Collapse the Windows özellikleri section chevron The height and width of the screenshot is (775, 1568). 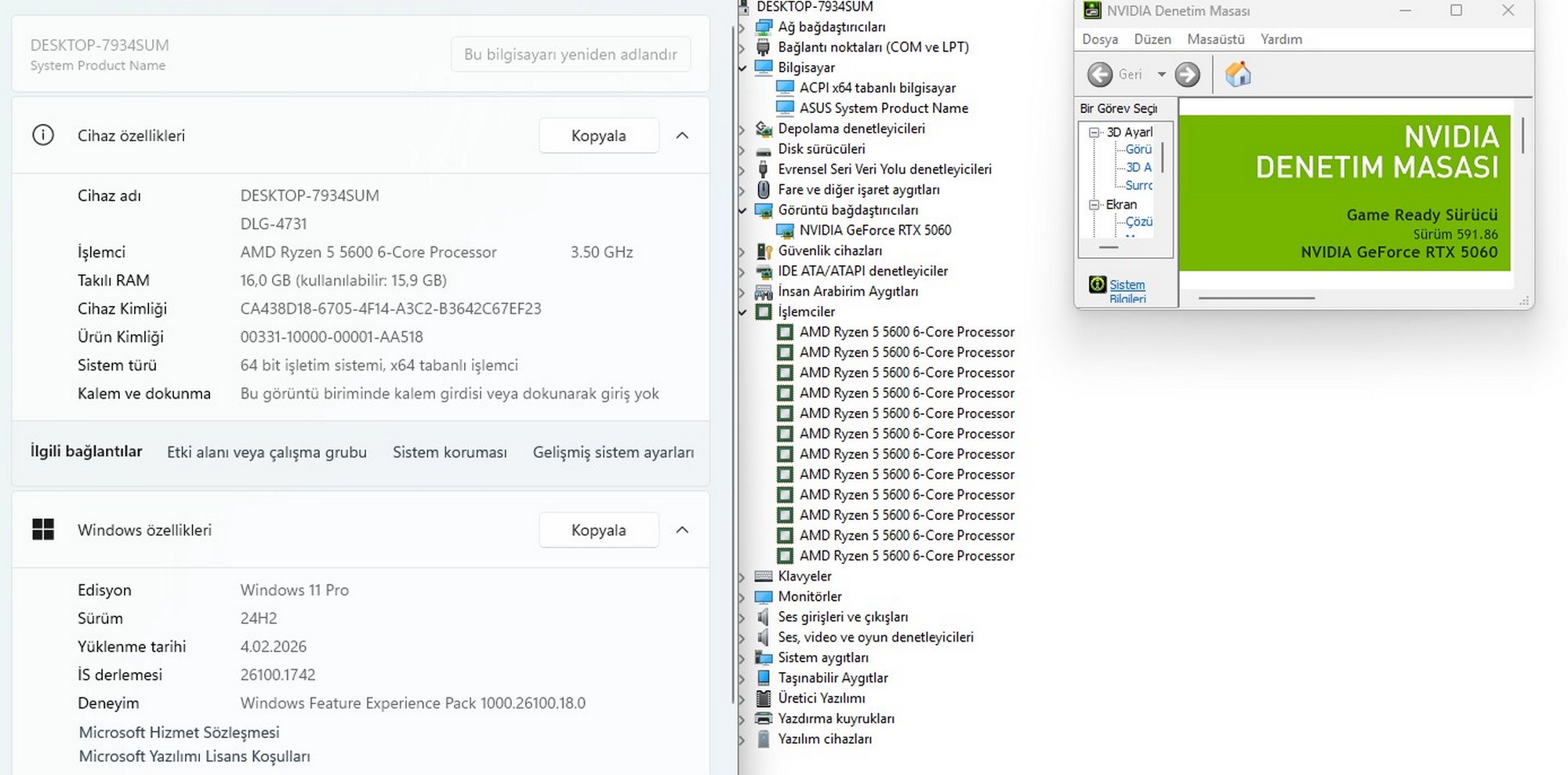tap(682, 530)
